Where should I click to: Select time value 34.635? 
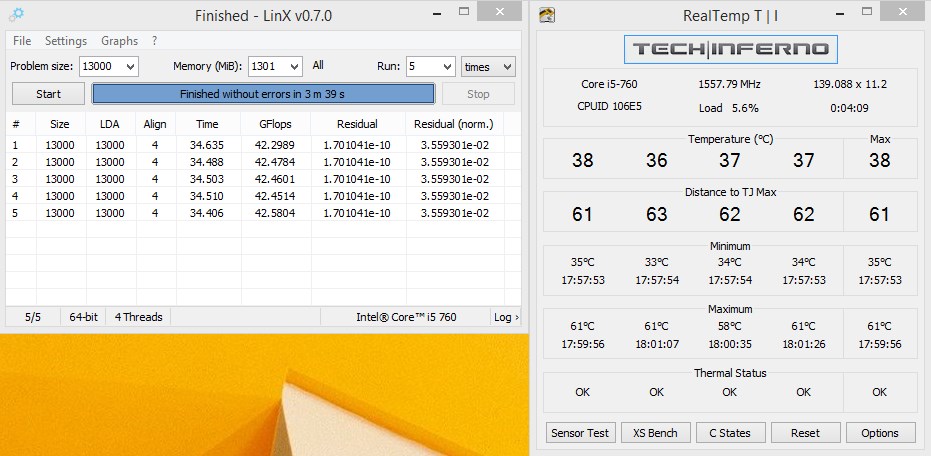(x=207, y=145)
